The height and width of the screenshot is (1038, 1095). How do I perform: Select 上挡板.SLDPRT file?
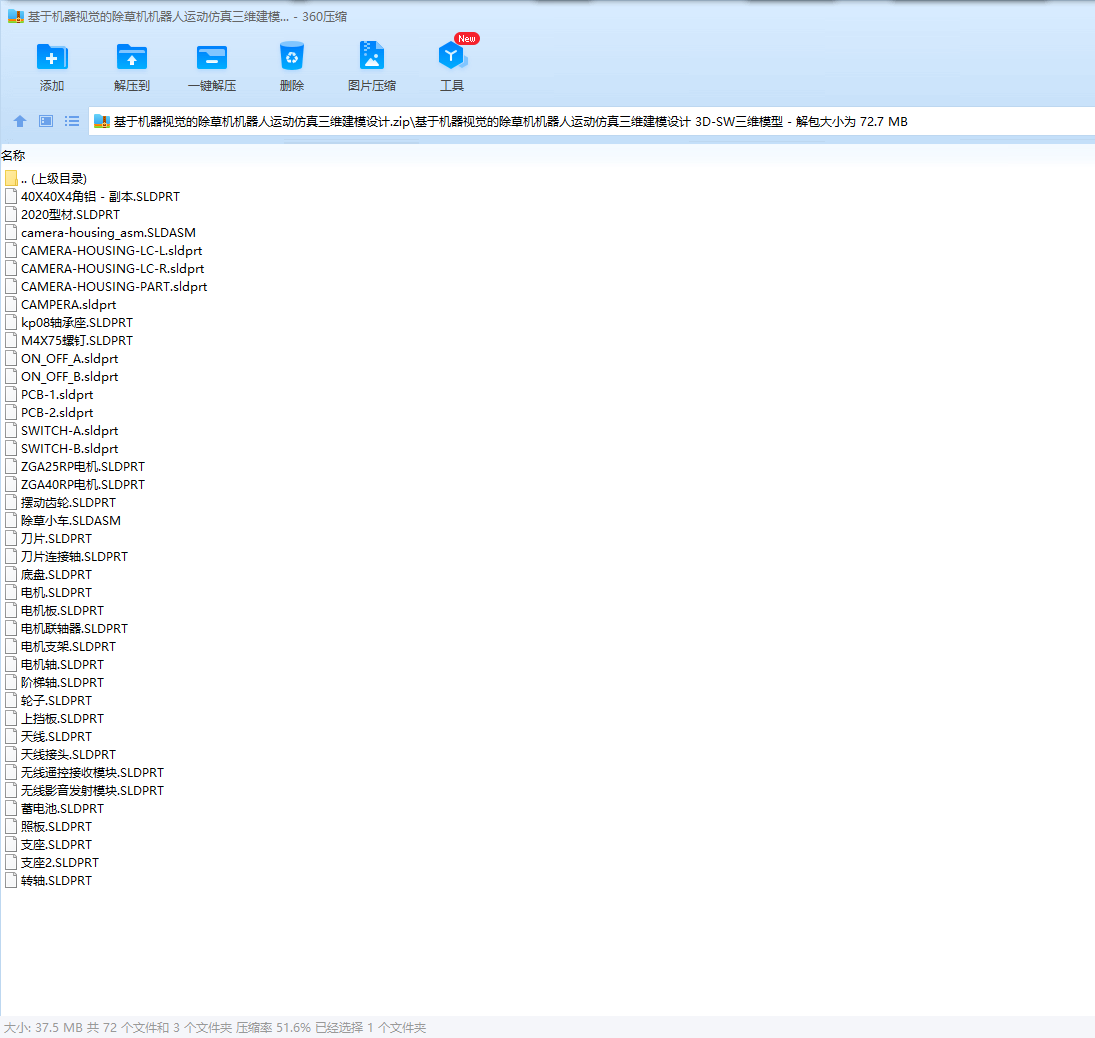coord(62,719)
